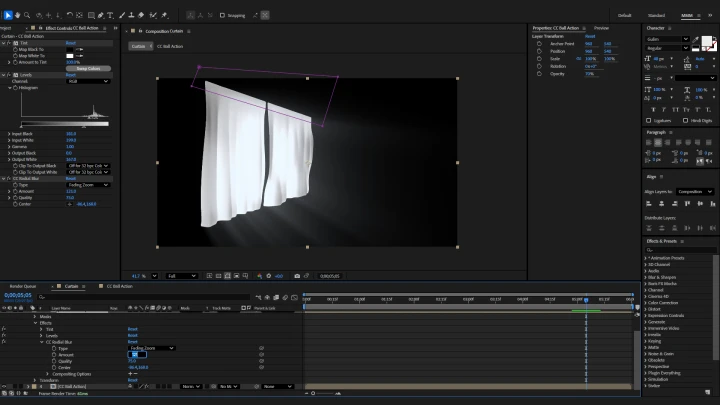Click the Opacity stopwatch in Properties panel
720x405 pixels.
(538, 73)
